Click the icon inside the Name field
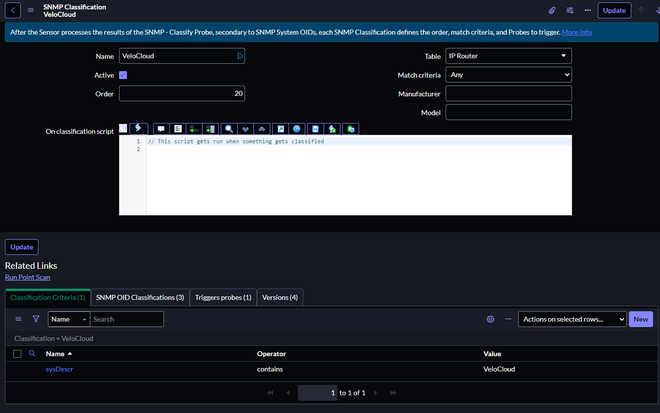 click(240, 56)
